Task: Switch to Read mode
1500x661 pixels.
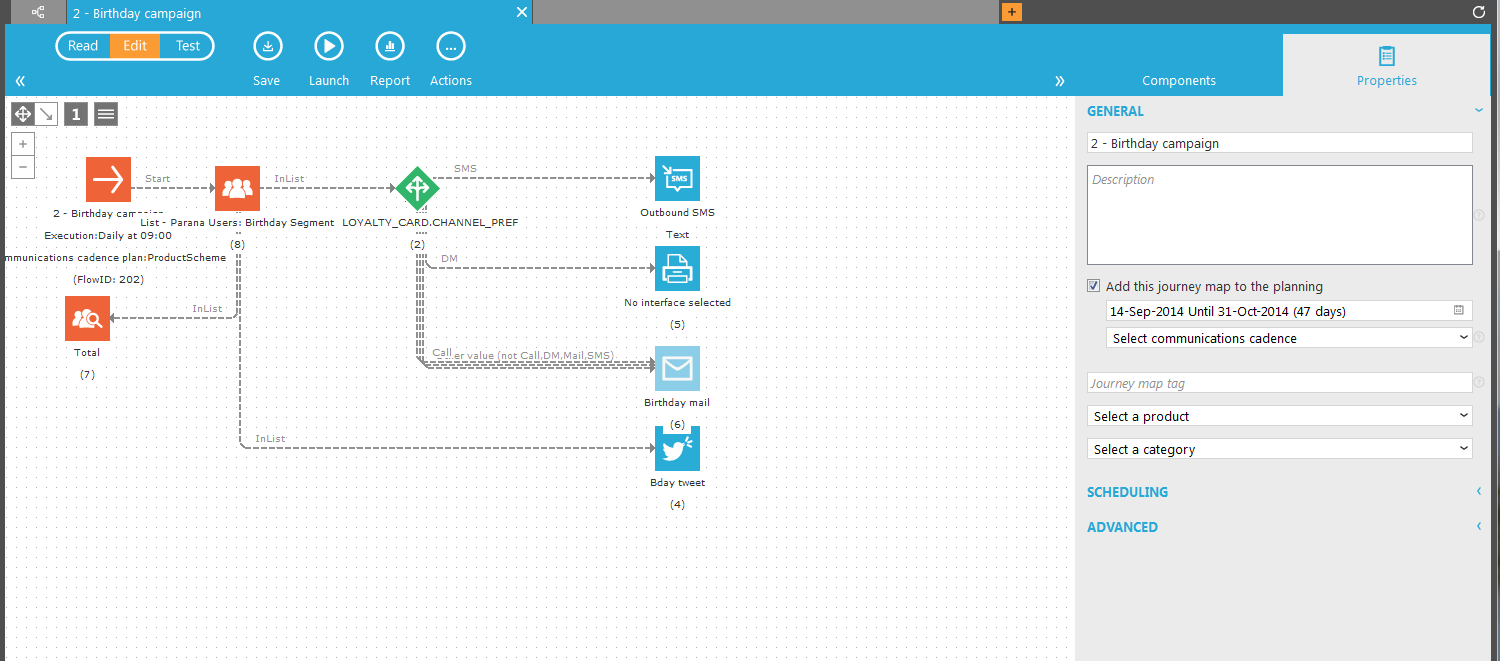Action: (x=83, y=46)
